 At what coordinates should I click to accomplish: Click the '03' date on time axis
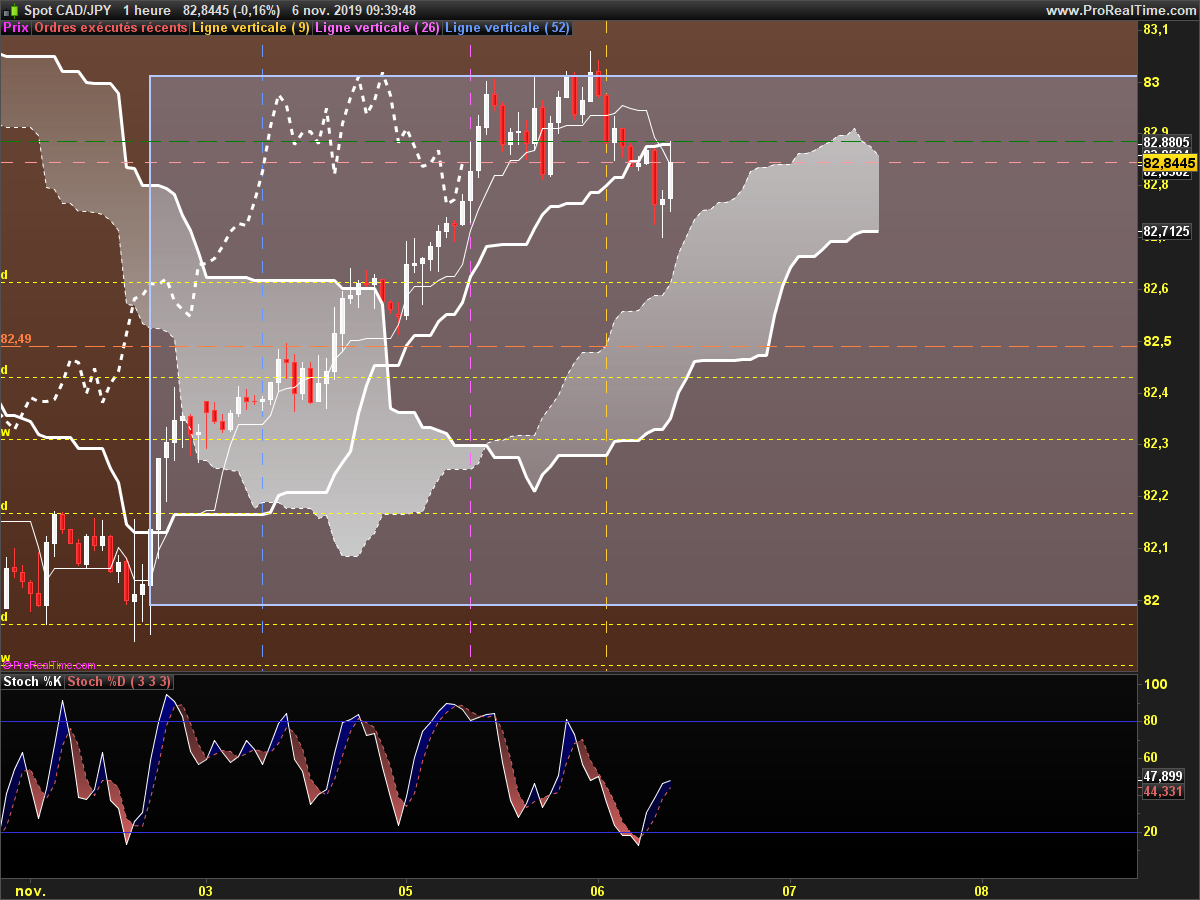[207, 890]
